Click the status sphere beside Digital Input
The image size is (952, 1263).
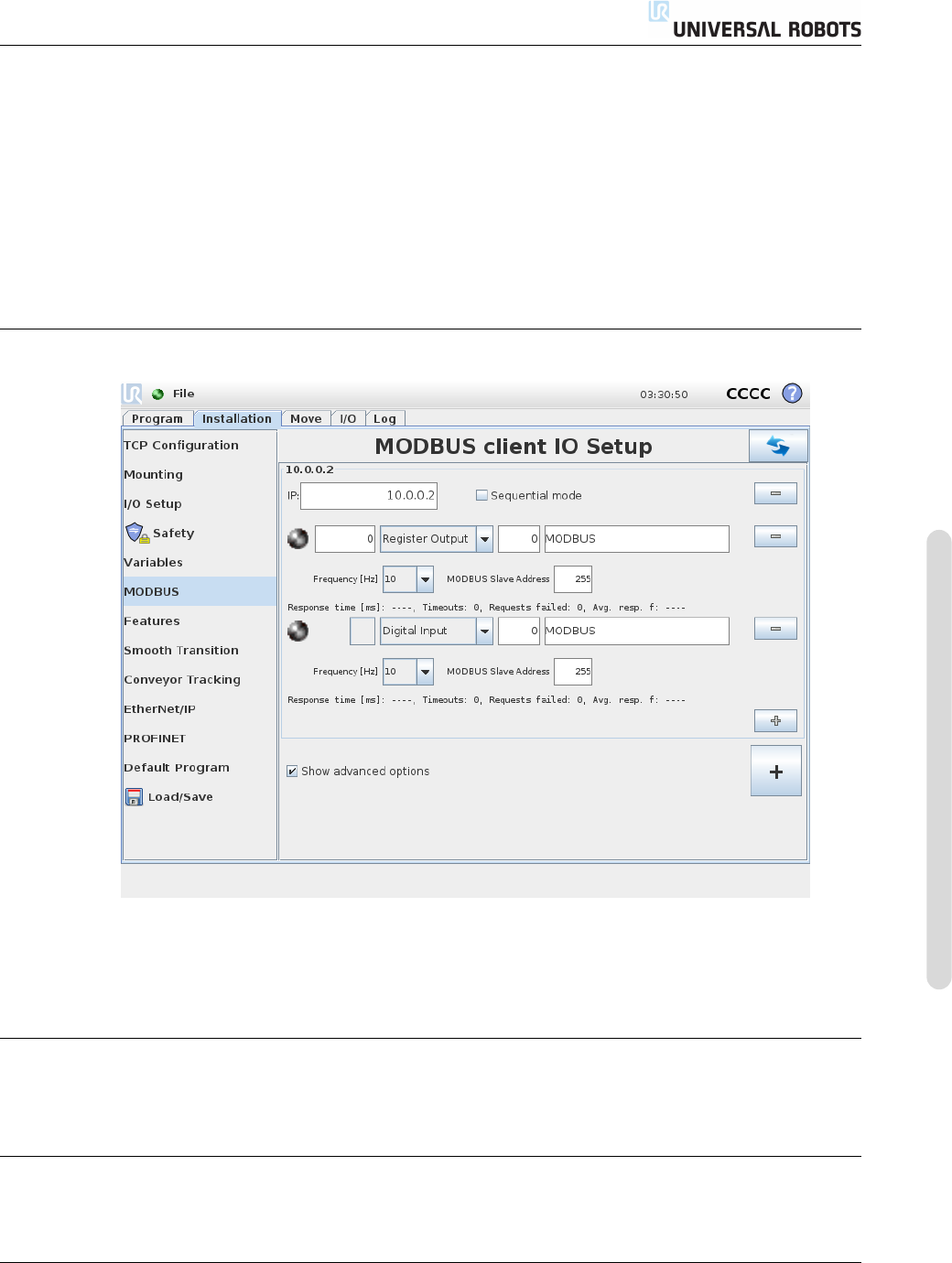(297, 631)
